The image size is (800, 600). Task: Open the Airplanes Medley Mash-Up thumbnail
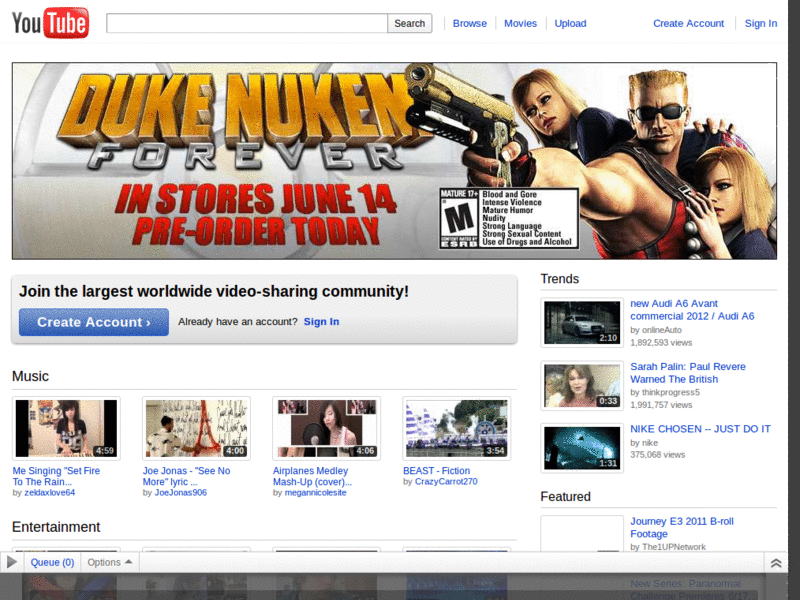[327, 429]
